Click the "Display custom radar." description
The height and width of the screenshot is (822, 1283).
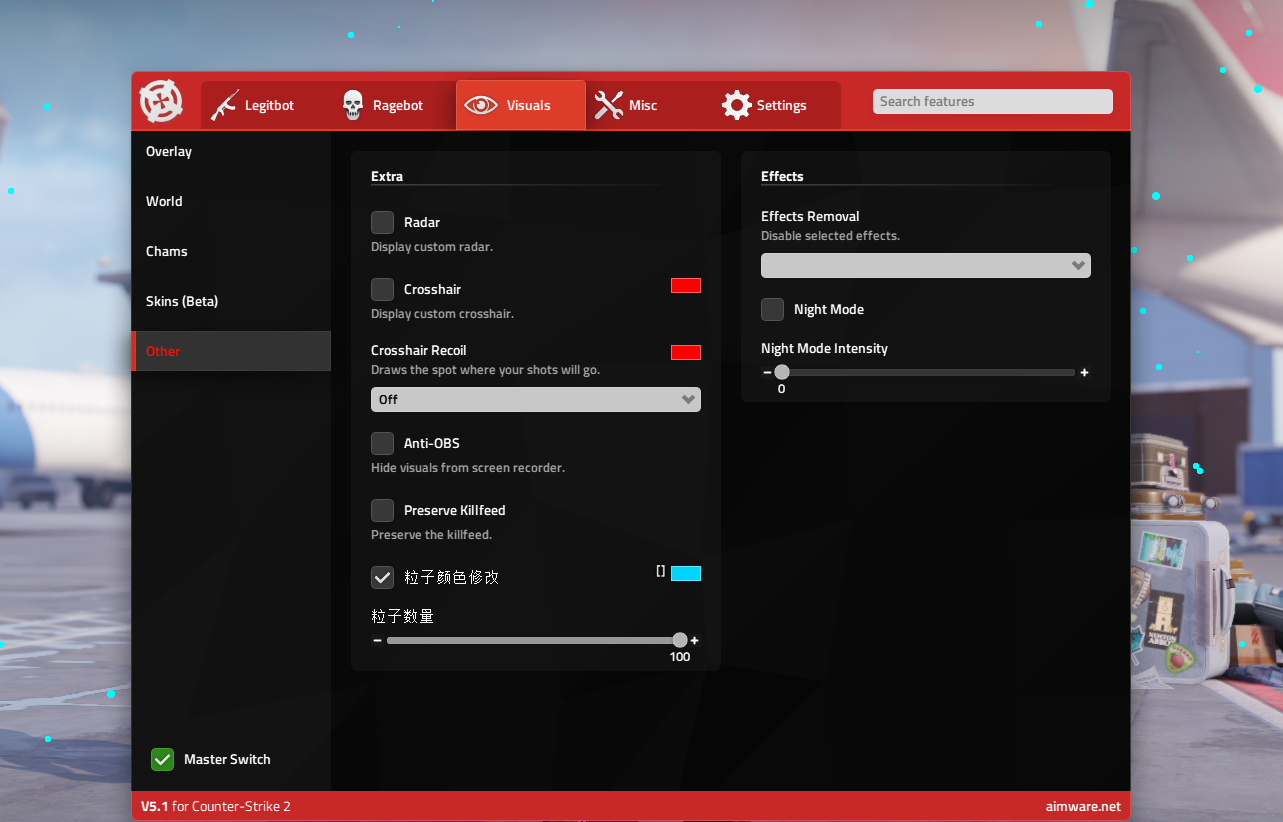coord(432,247)
